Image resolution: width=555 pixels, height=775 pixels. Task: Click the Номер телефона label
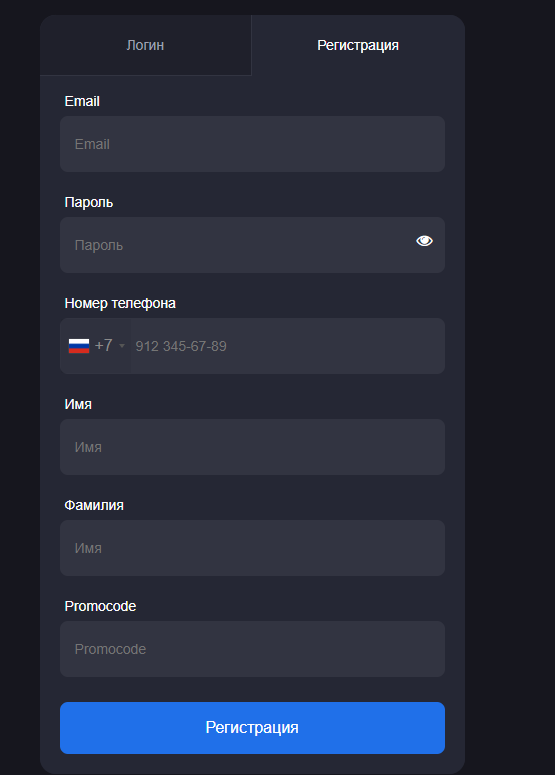tap(120, 303)
